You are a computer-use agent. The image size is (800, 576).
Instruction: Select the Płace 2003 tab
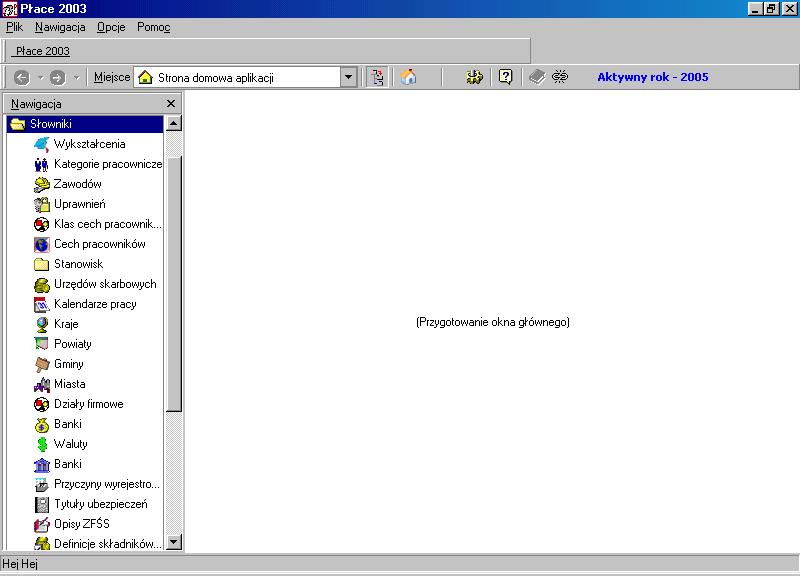tap(42, 51)
